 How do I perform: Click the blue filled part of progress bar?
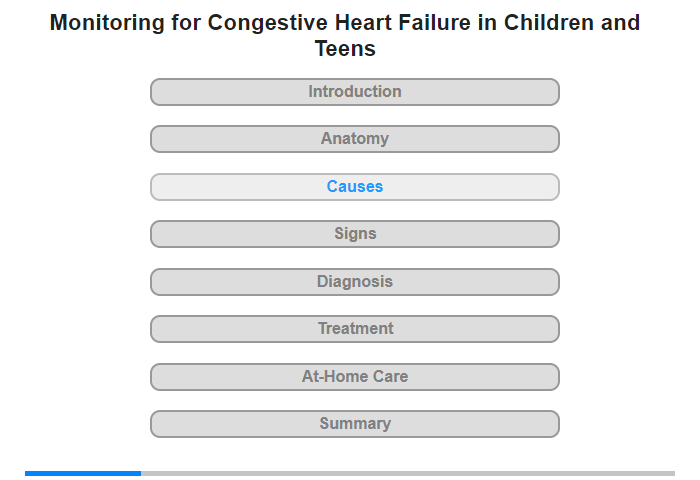pyautogui.click(x=83, y=473)
